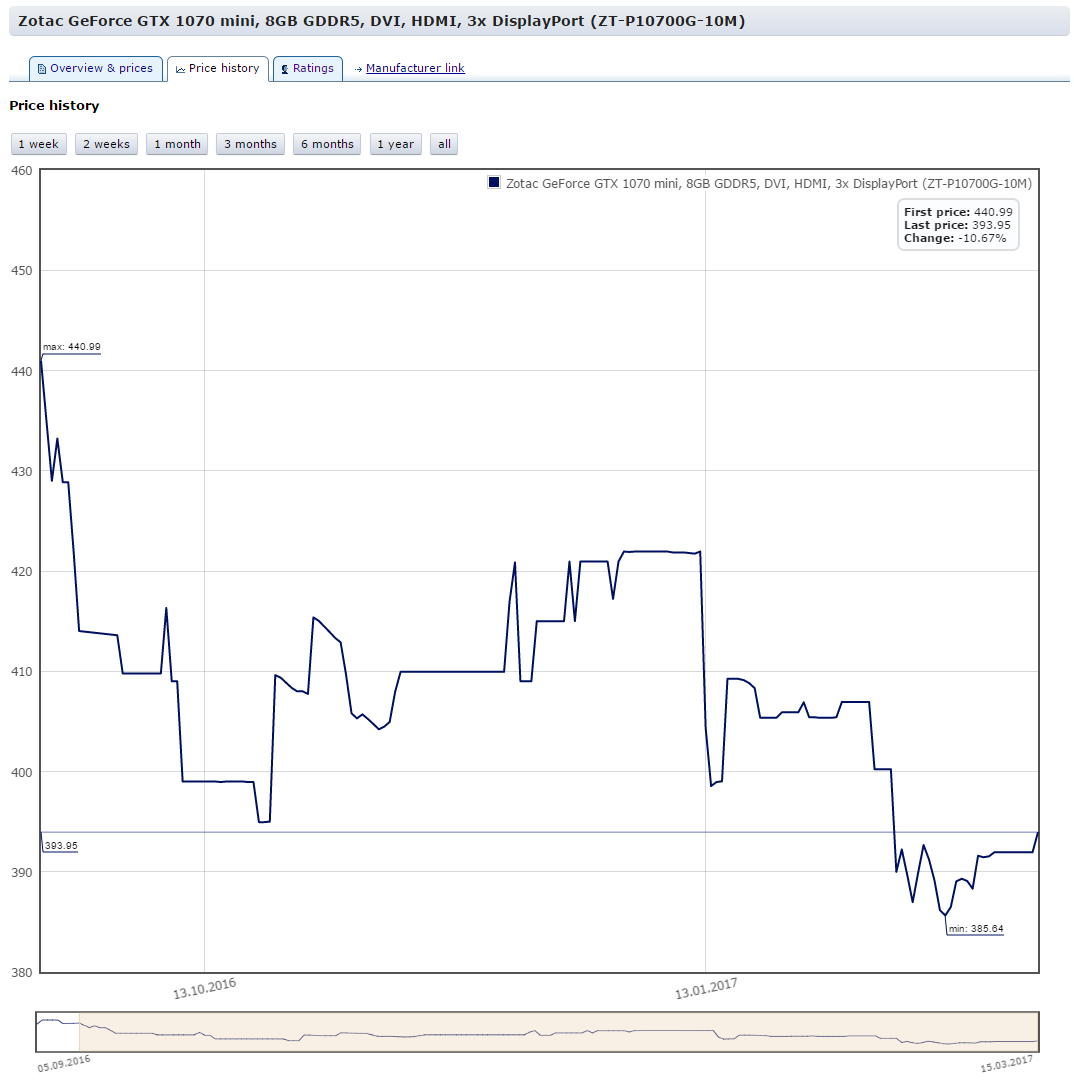Click the overview range selector strip
The height and width of the screenshot is (1083, 1074).
click(x=537, y=1032)
